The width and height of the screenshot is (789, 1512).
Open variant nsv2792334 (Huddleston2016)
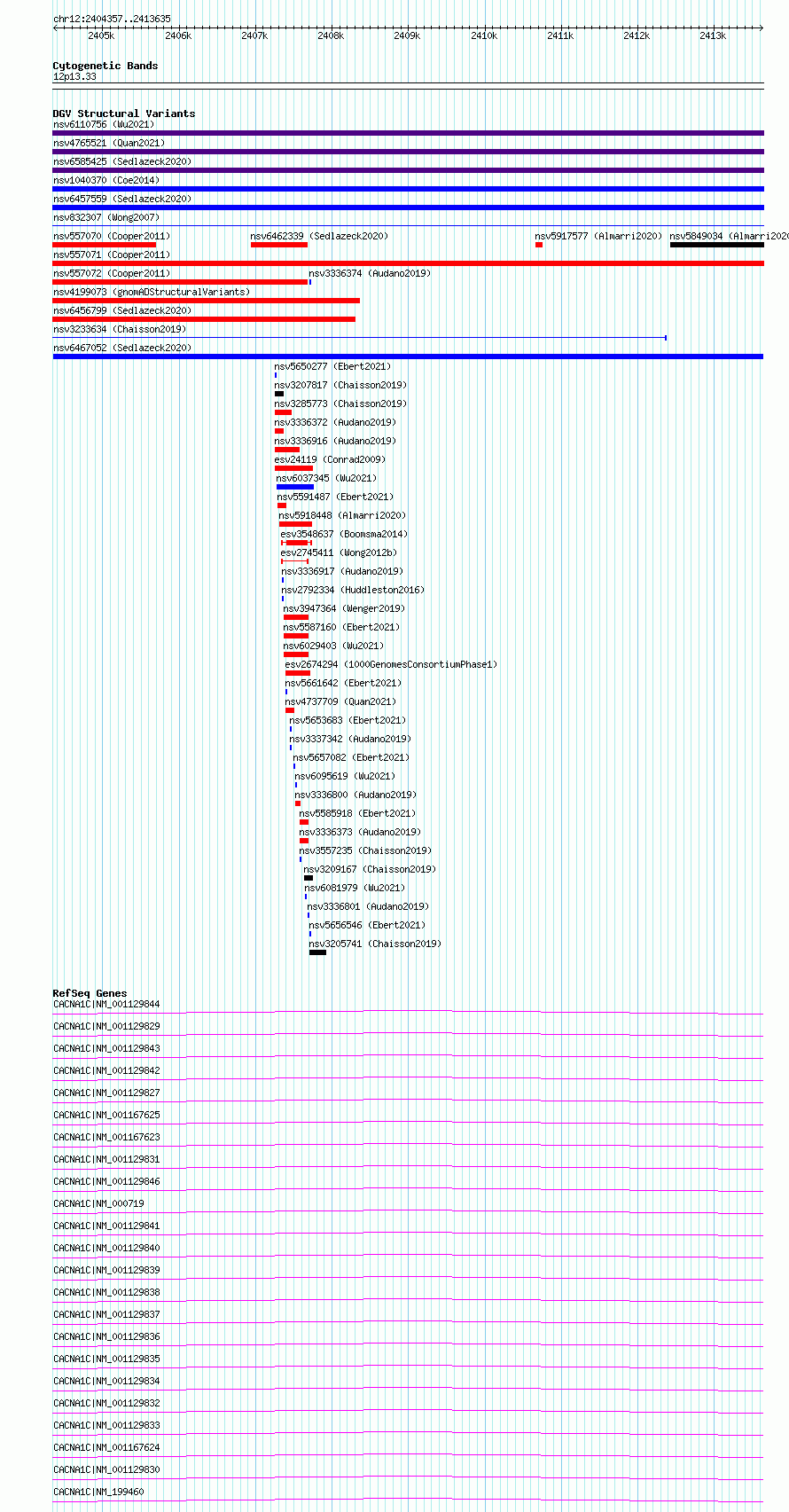[x=352, y=590]
